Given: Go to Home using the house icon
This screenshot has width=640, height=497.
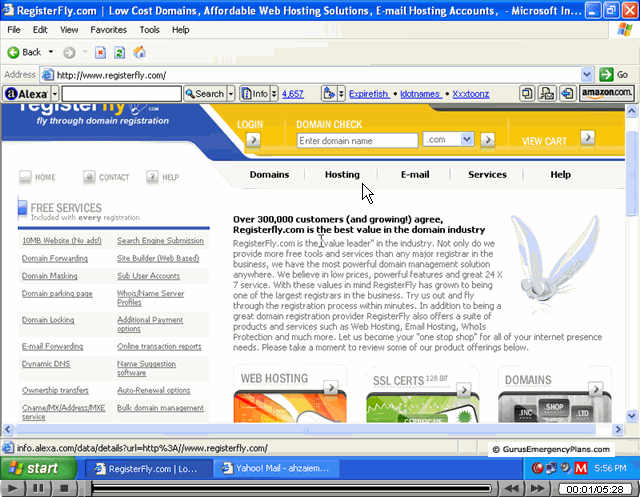Looking at the screenshot, I should click(139, 52).
